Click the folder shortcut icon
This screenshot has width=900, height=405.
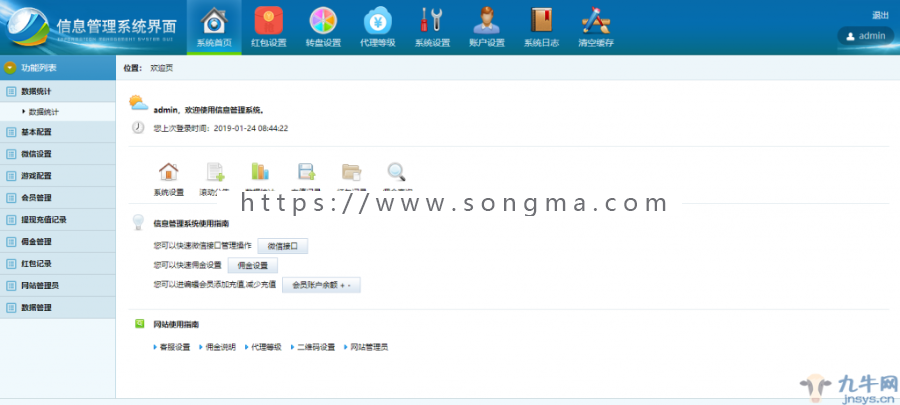pyautogui.click(x=351, y=172)
